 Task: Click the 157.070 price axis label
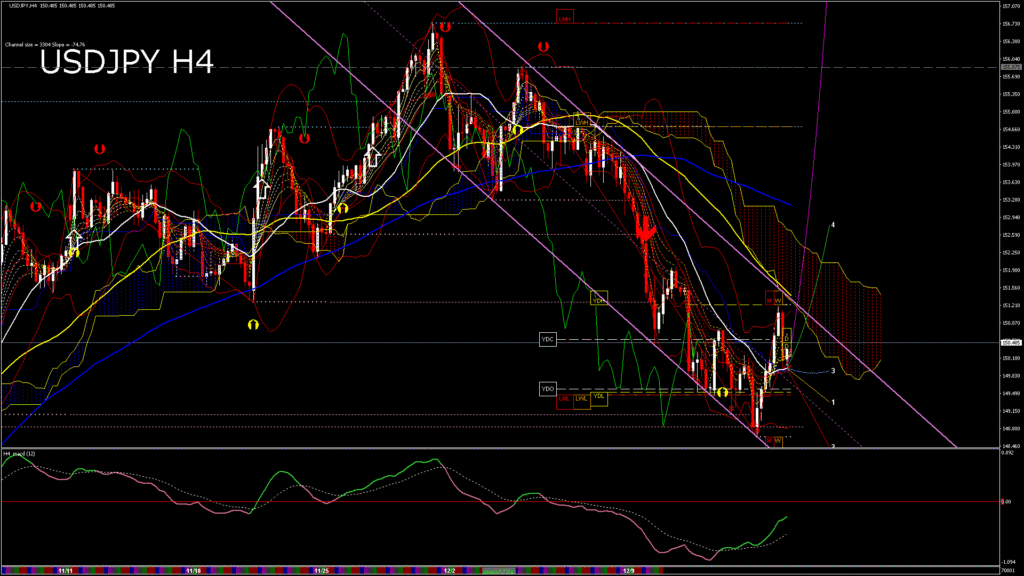[x=1009, y=6]
